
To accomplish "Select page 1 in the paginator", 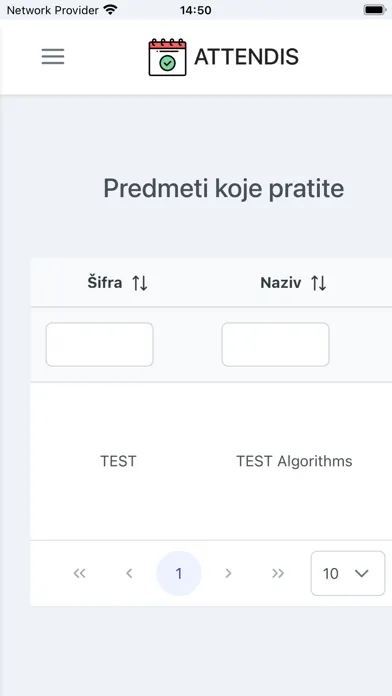I will point(179,573).
